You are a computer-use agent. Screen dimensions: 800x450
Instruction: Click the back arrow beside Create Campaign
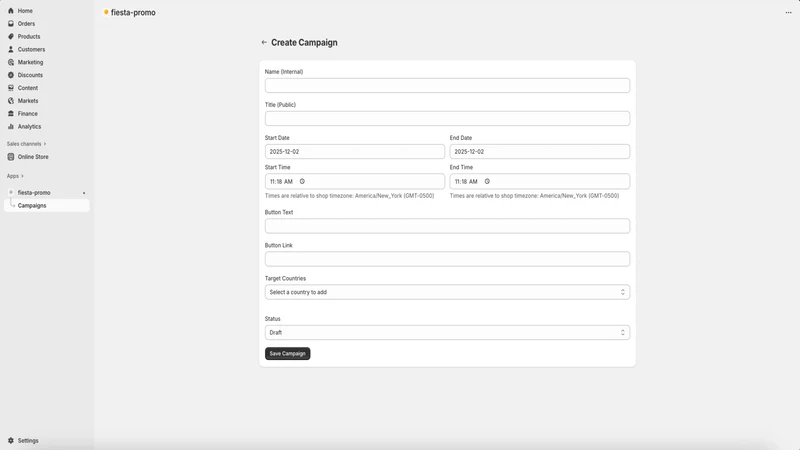pos(264,42)
